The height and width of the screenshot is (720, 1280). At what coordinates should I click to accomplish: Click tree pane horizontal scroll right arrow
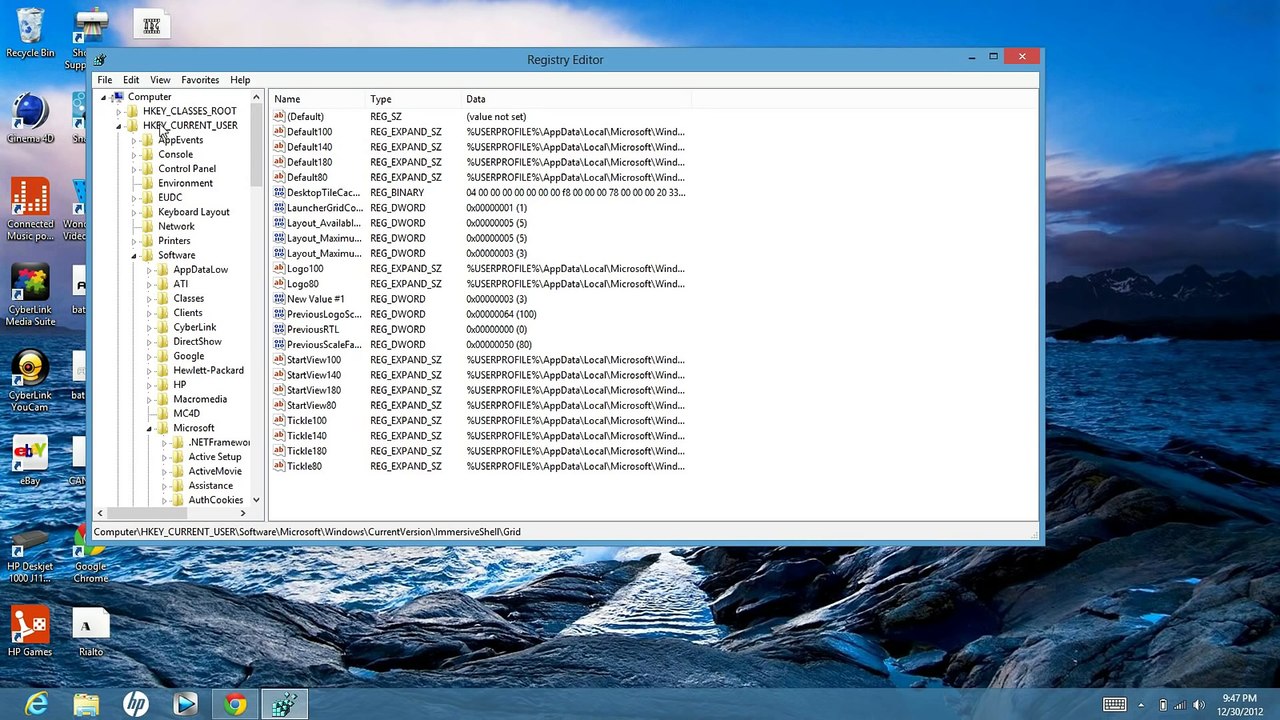[242, 513]
